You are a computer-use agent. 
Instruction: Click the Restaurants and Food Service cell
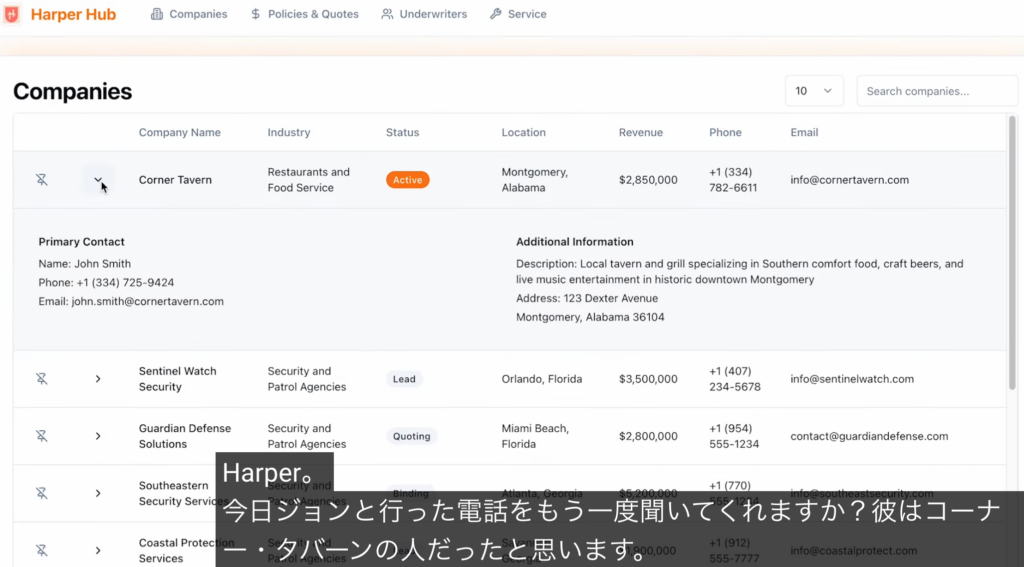tap(308, 180)
